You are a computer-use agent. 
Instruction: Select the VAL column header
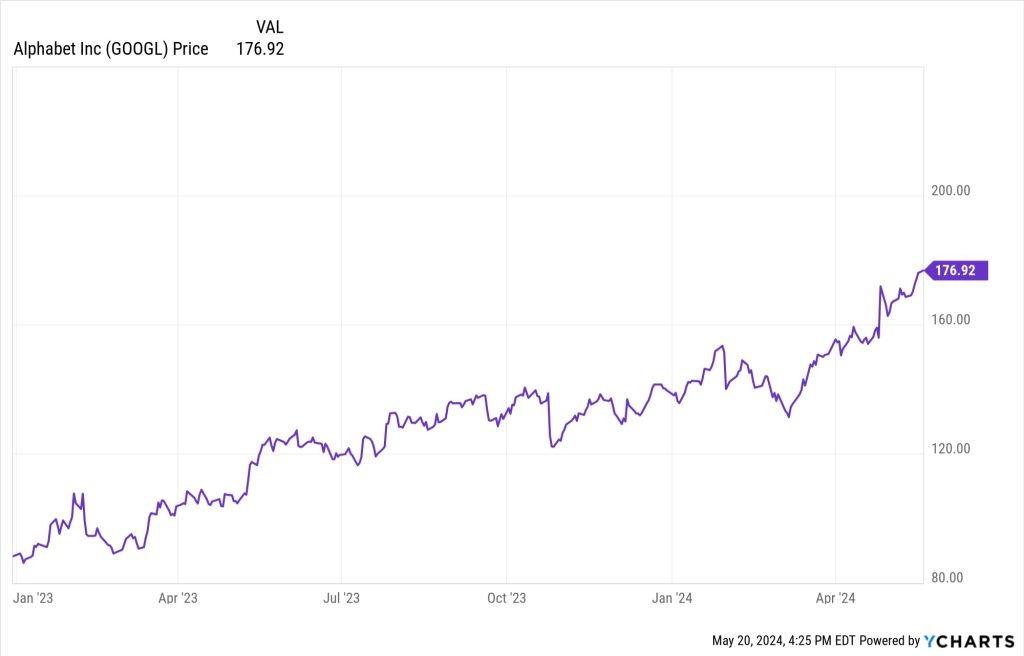[x=269, y=27]
